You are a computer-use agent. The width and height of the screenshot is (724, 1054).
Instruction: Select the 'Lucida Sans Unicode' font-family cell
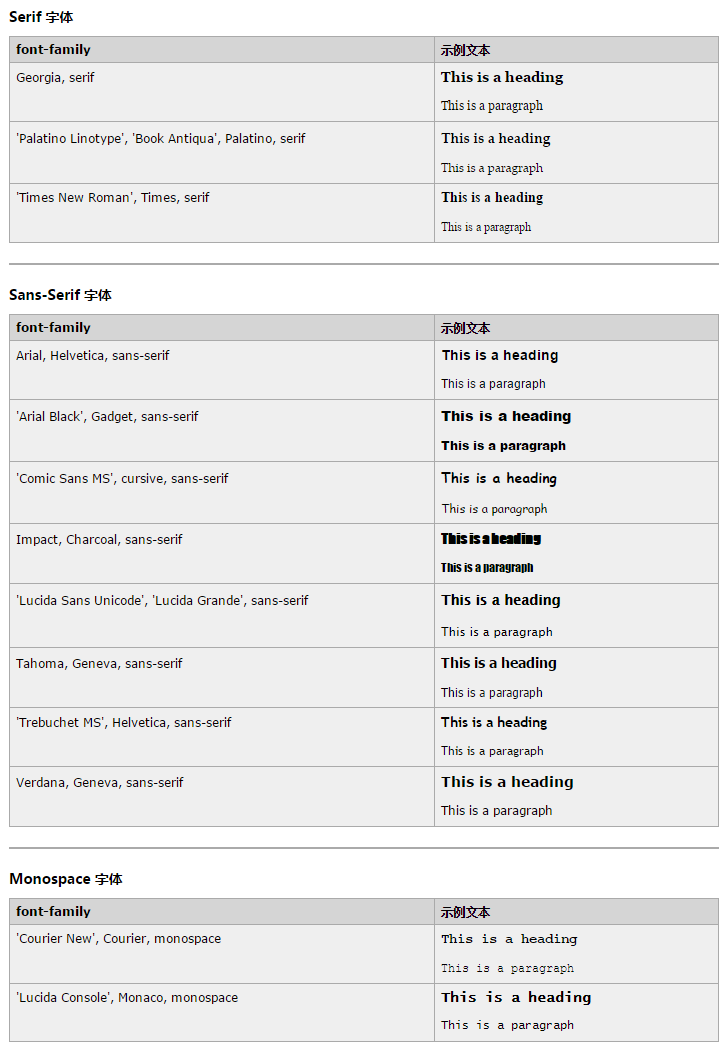[162, 600]
